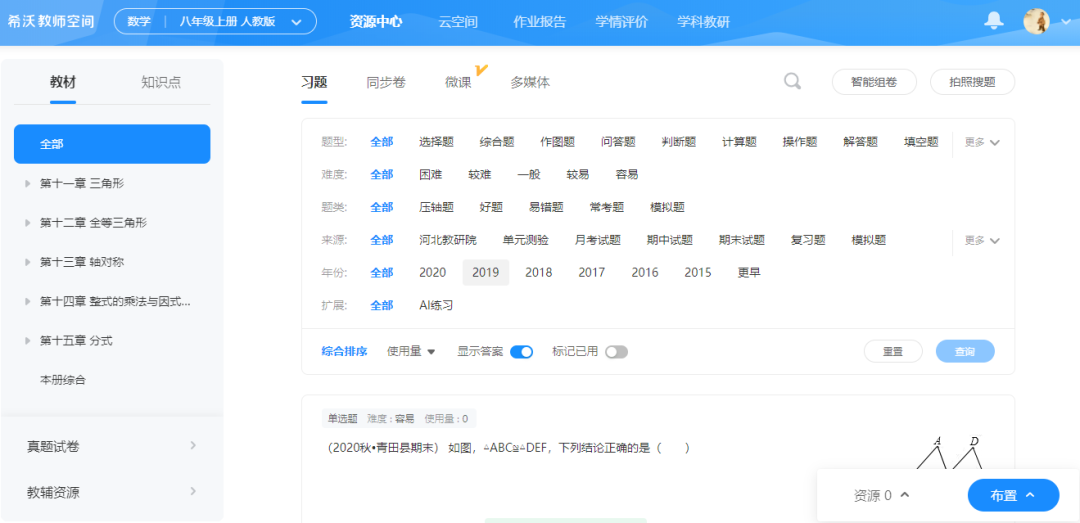Open 学情评价 in top navigation
The image size is (1080, 523).
point(621,21)
